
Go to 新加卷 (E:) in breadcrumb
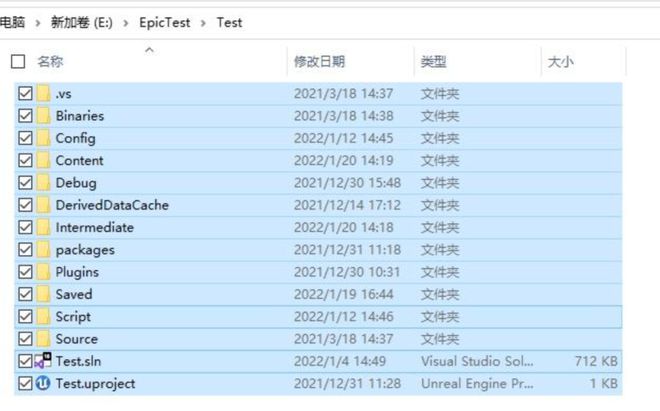(x=82, y=22)
